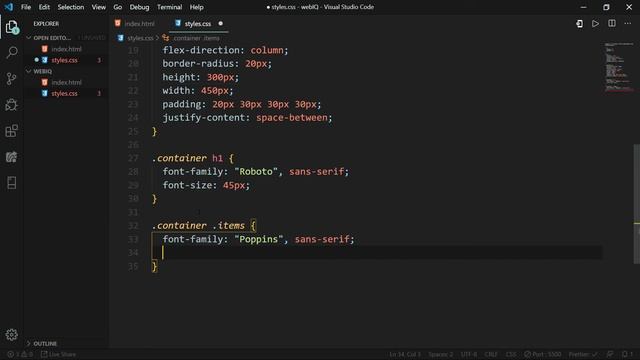Click the EXPLORER panel title

coord(46,24)
